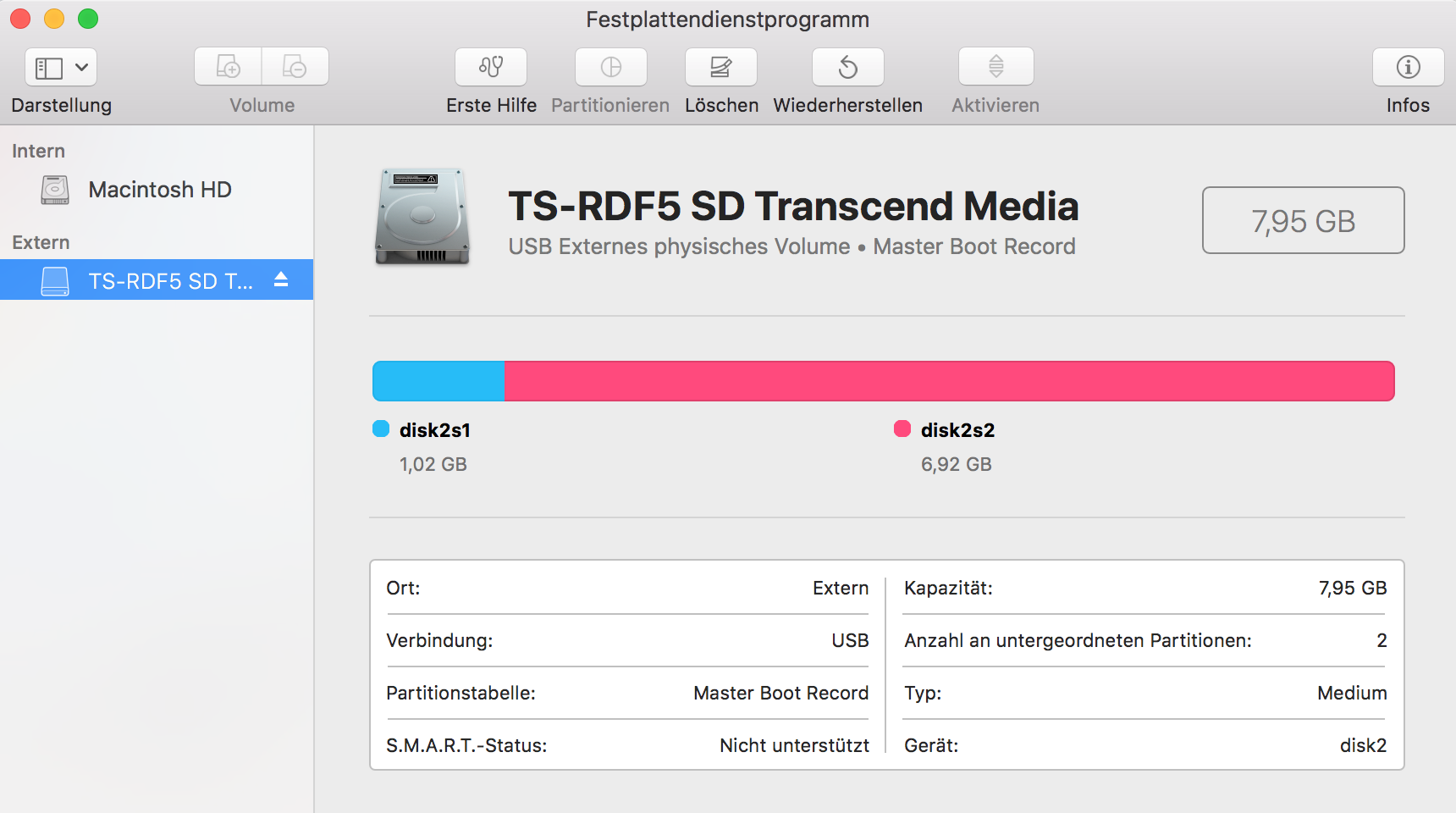Click the Infos toolbar label

(x=1409, y=105)
